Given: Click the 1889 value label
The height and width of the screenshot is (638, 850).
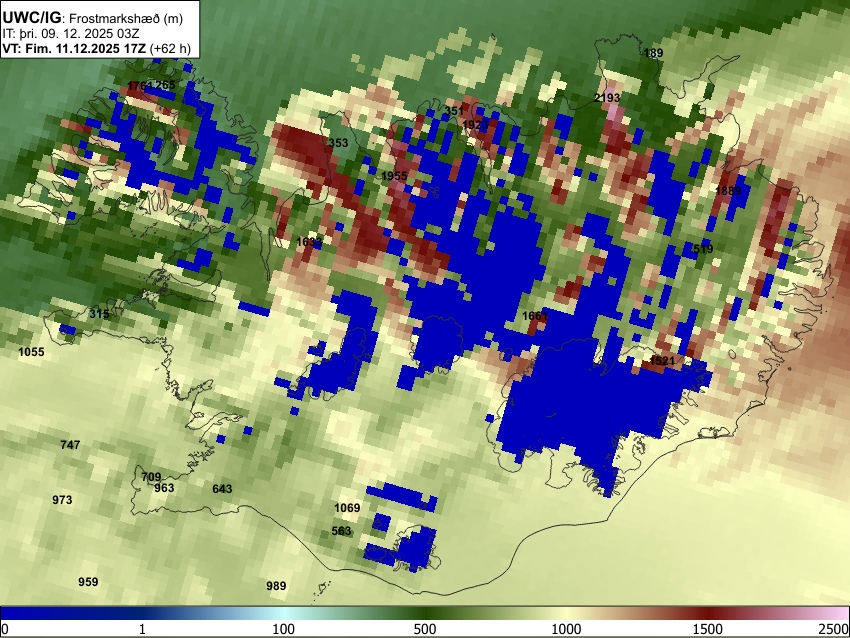Looking at the screenshot, I should (728, 190).
